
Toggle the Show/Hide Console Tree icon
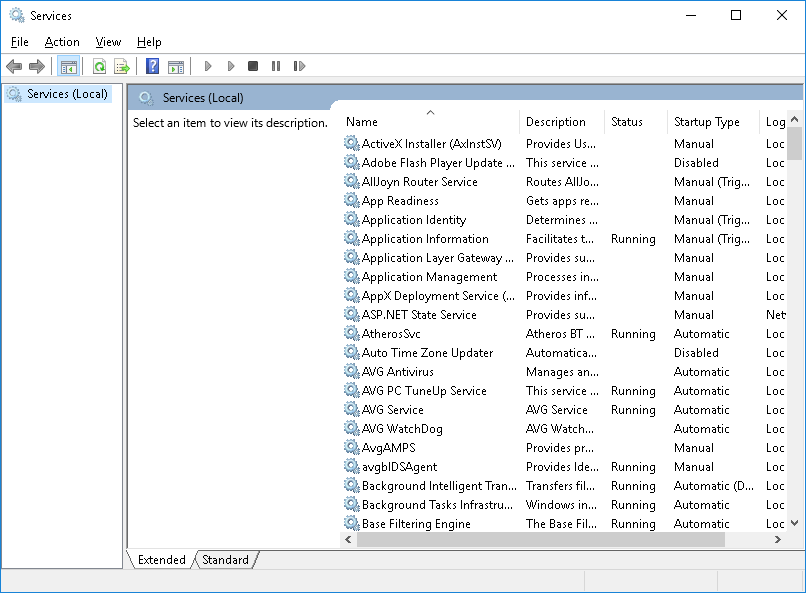67,66
